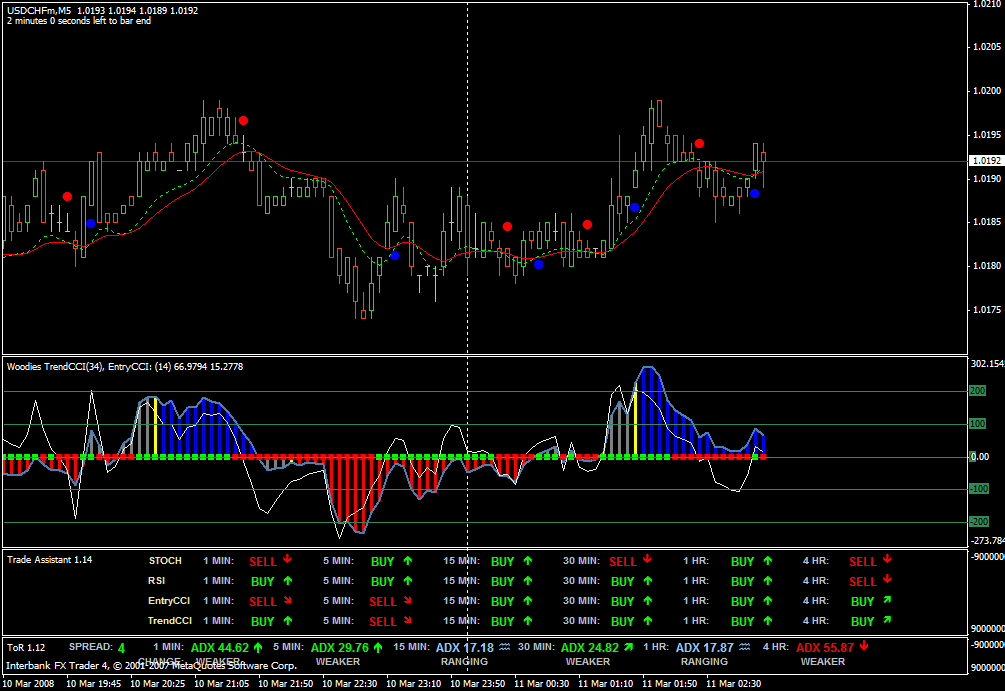Click the ADX 44.62 value
This screenshot has height=691, width=1005.
pyautogui.click(x=220, y=648)
